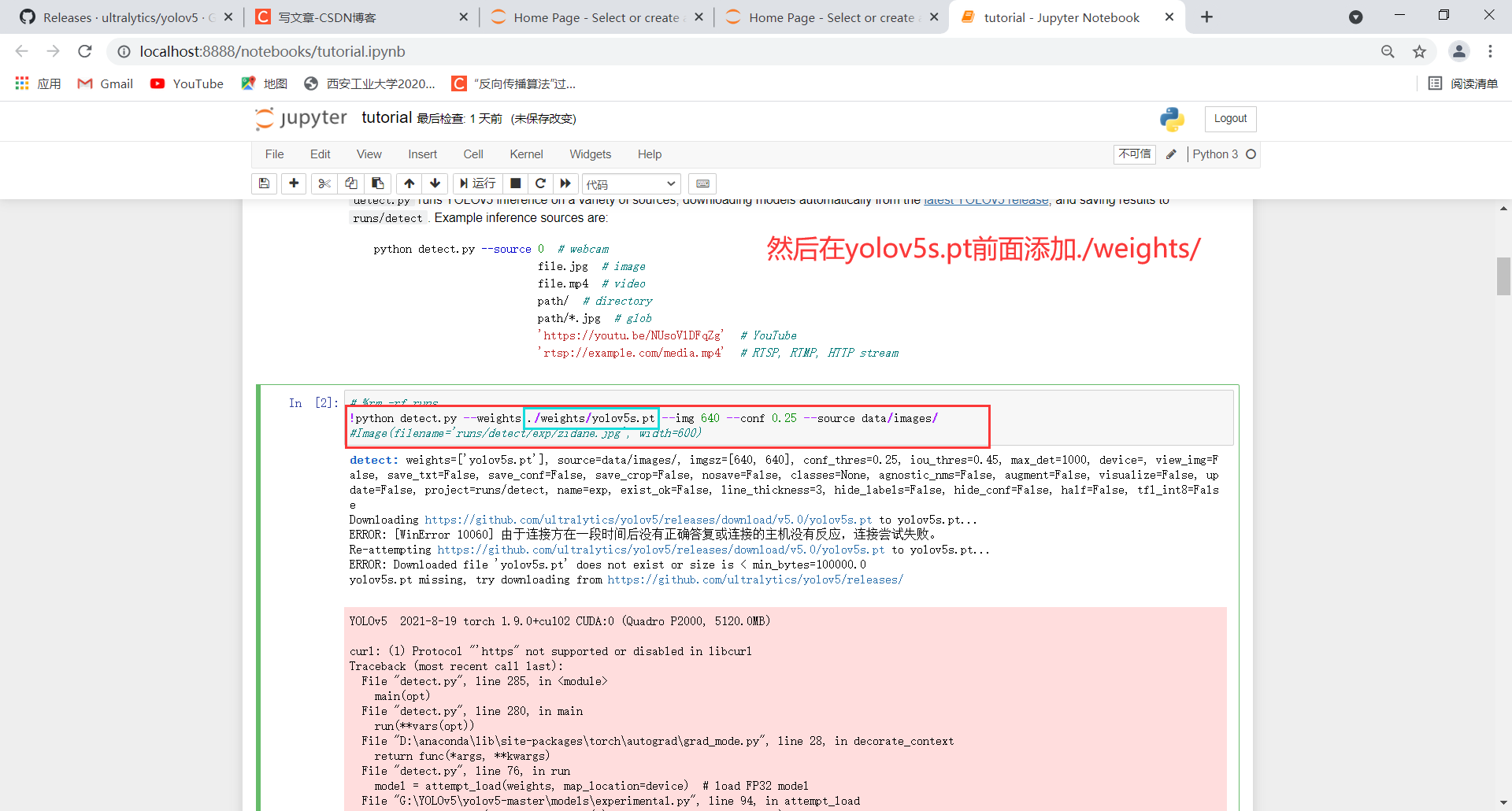Paste a cell using the paste icon
The height and width of the screenshot is (811, 1512).
tap(378, 183)
